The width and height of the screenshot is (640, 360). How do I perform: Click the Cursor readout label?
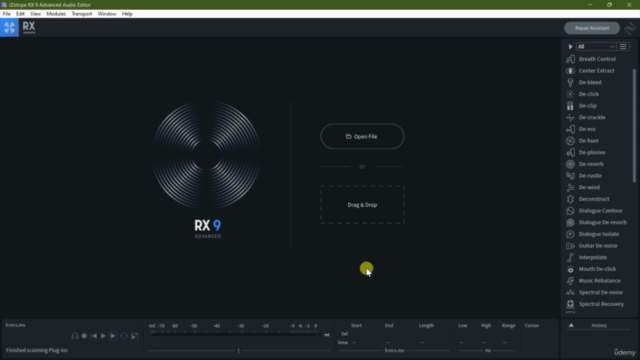(x=531, y=325)
